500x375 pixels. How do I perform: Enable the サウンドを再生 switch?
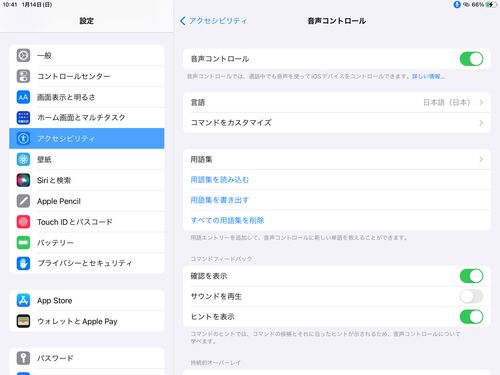tap(471, 296)
